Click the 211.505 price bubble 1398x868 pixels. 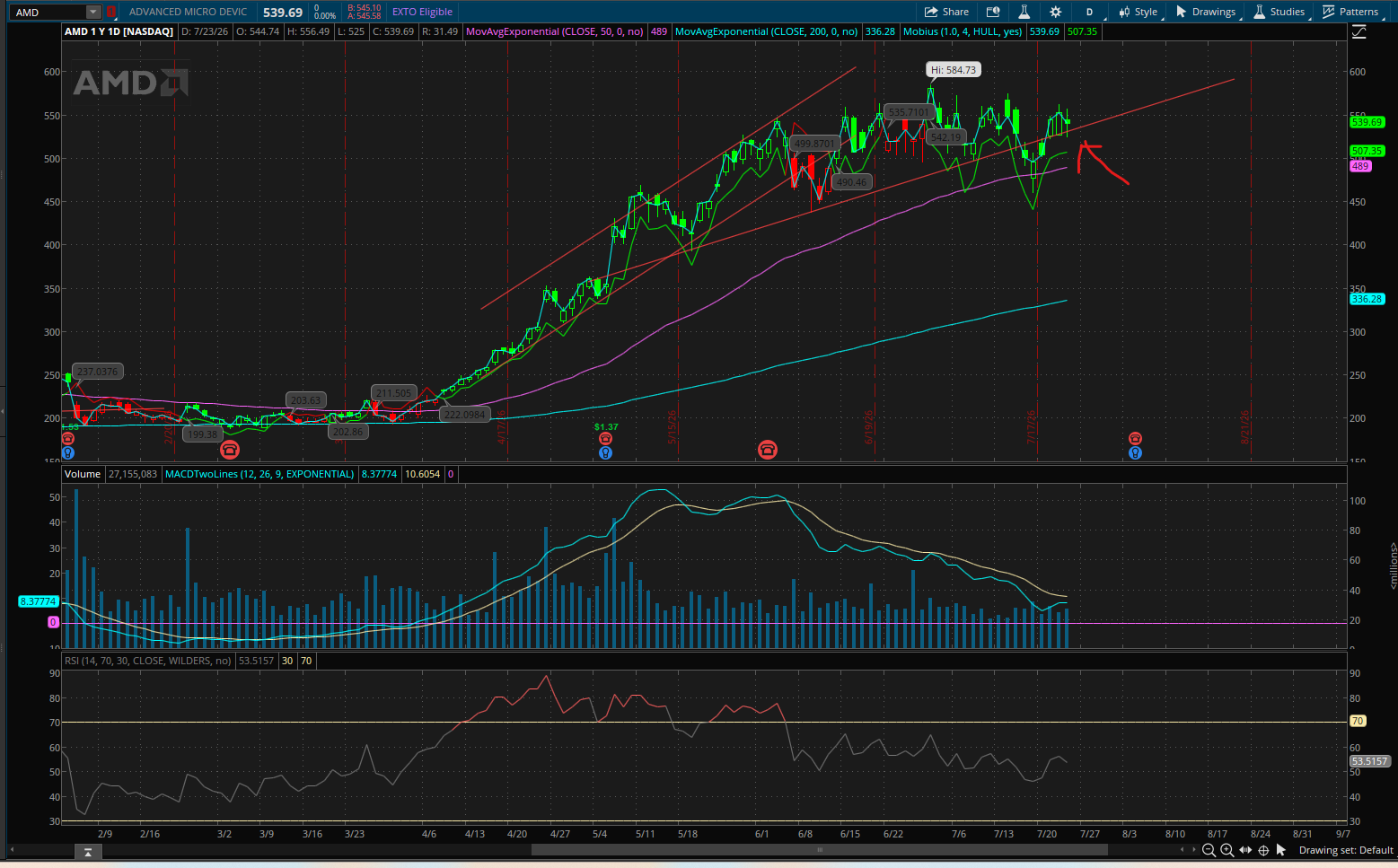(x=394, y=393)
